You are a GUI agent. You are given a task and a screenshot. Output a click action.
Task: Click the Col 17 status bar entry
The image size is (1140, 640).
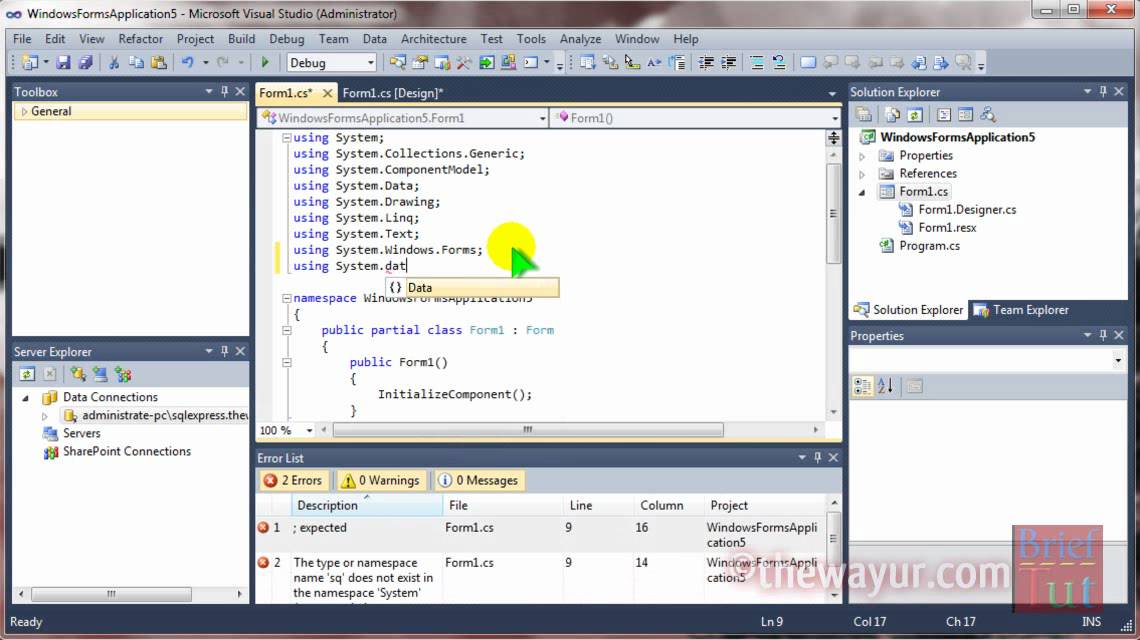point(870,622)
